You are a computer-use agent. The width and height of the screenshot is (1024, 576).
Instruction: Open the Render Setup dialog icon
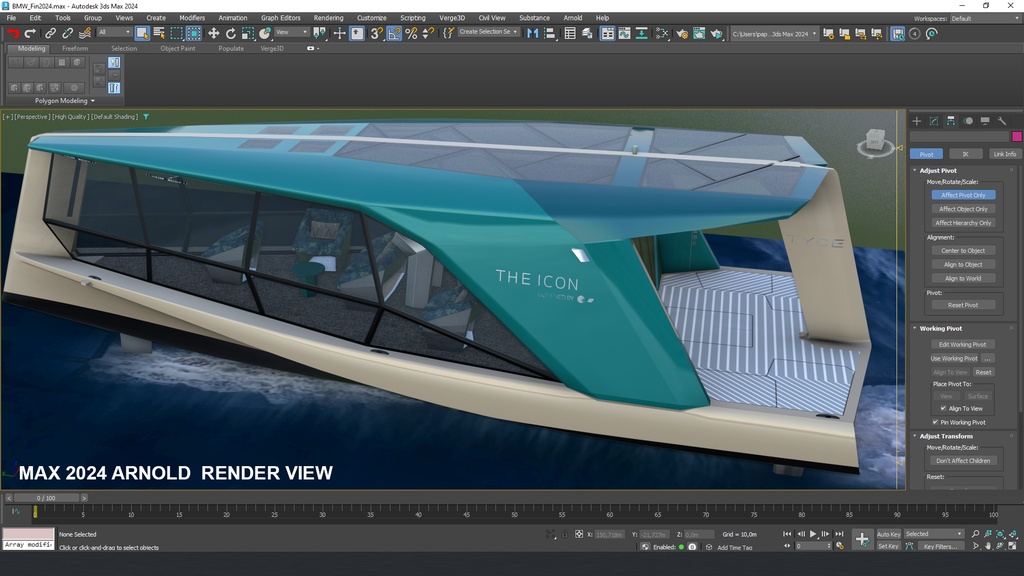pyautogui.click(x=681, y=33)
